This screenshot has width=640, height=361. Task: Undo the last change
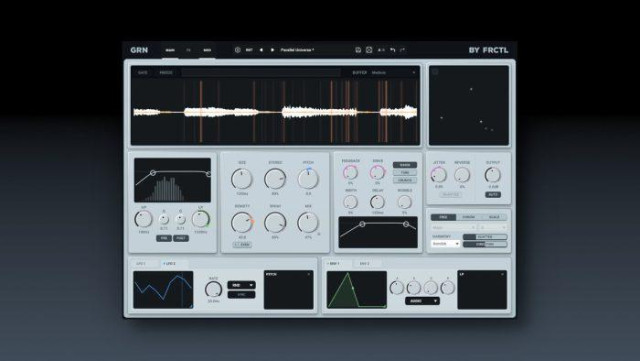tap(393, 50)
